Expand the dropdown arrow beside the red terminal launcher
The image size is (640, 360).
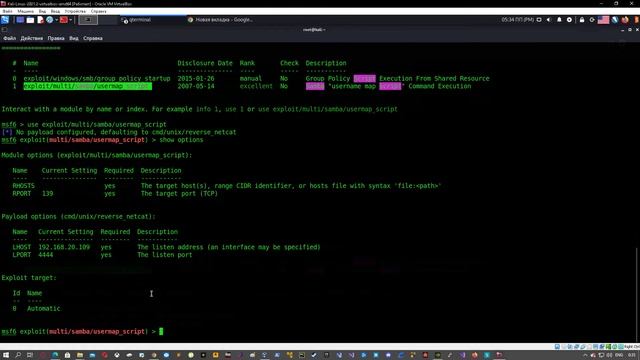click(71, 20)
